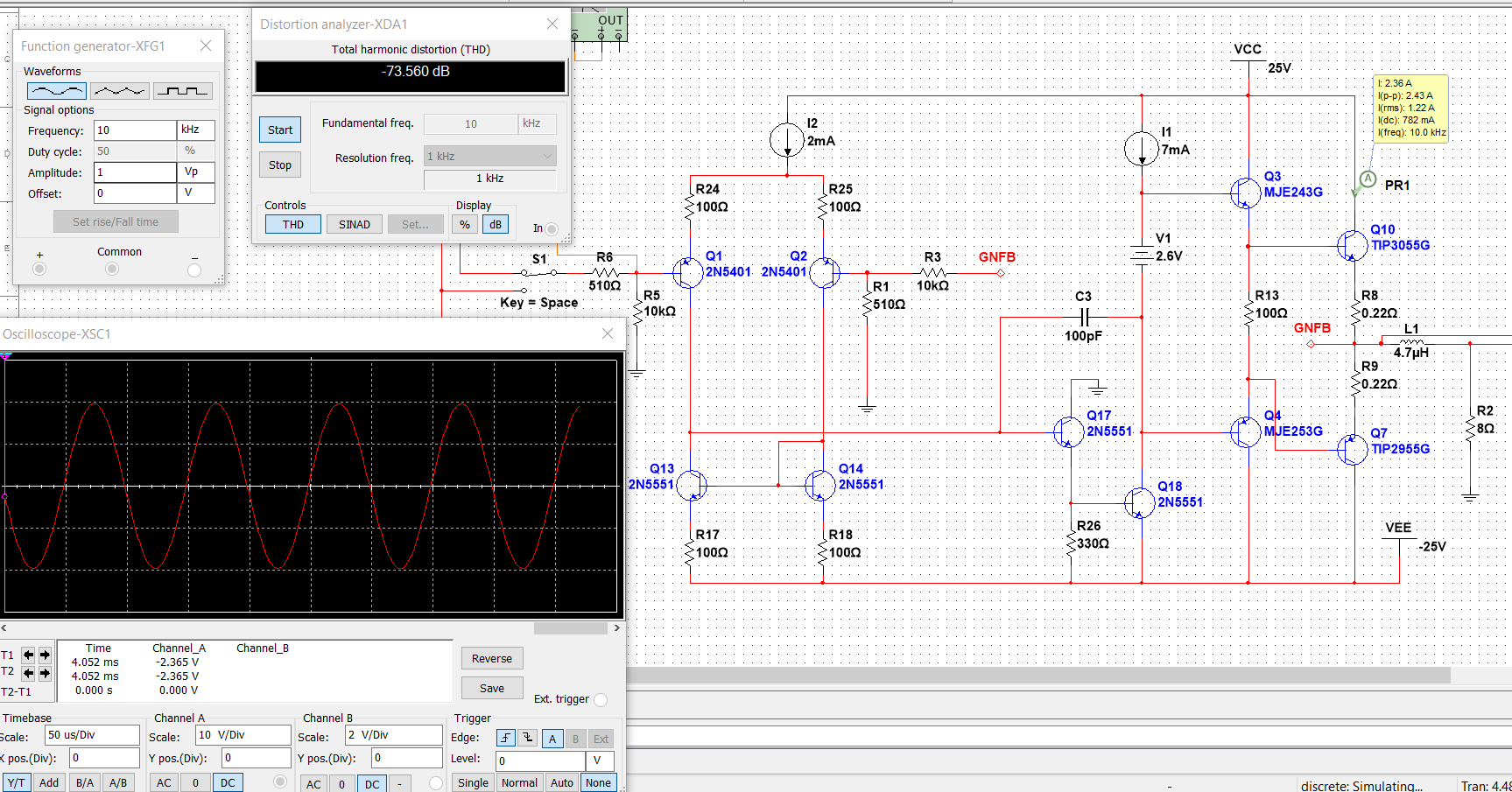Select inductor L1 symbol
The width and height of the screenshot is (1512, 792).
pos(1411,342)
